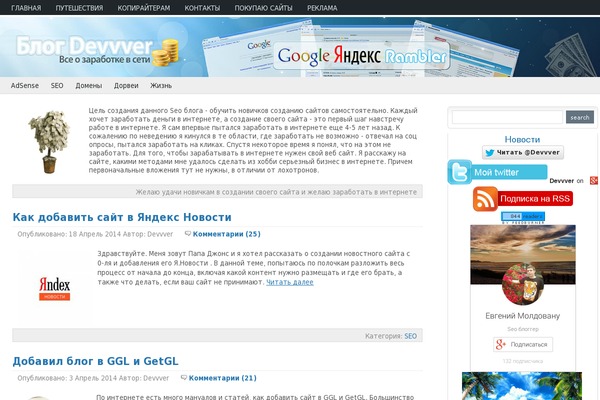600x400 pixels.
Task: Click the round profile avatar photo
Action: (523, 284)
